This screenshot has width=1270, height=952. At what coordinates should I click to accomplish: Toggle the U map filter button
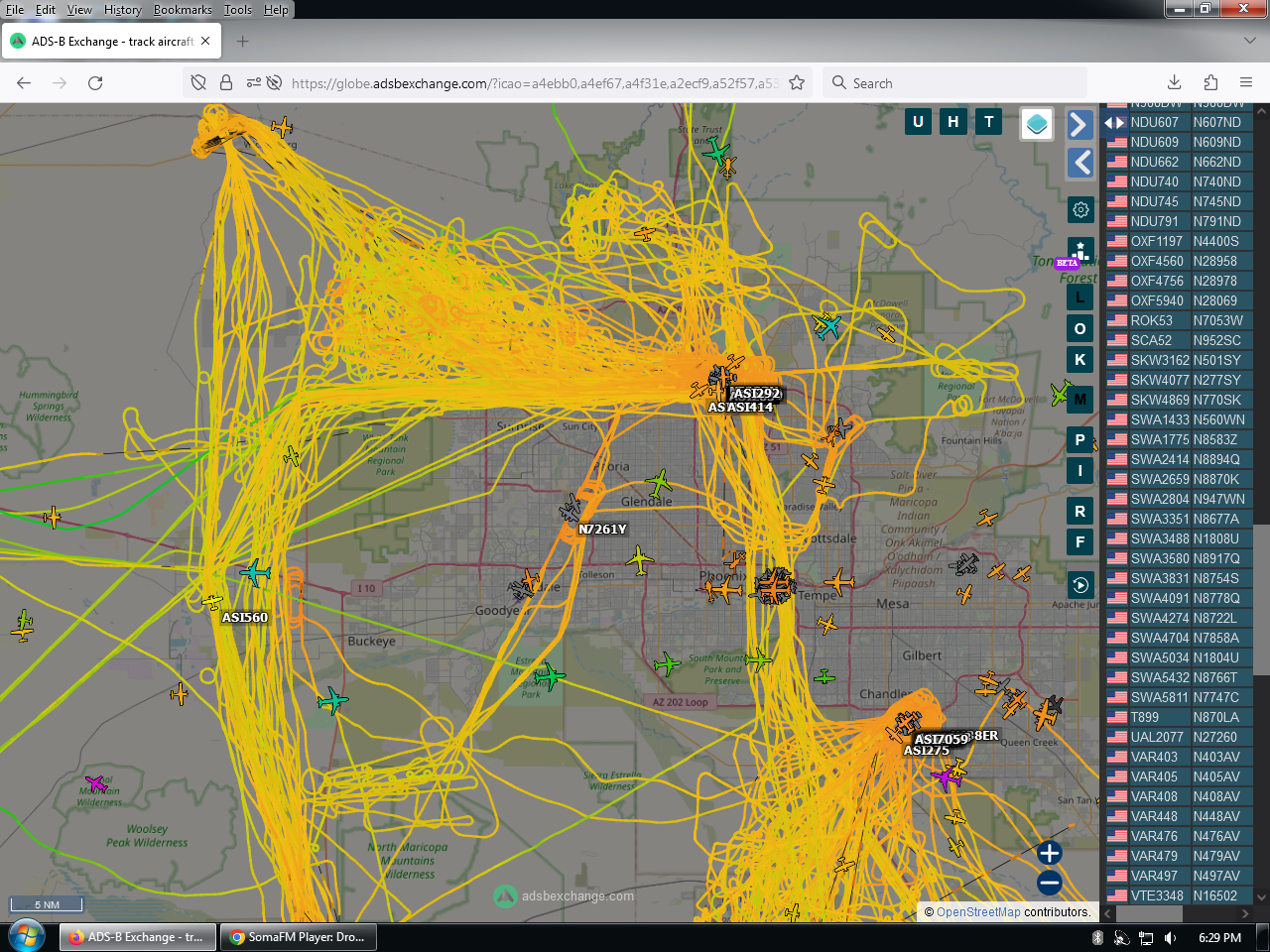click(x=918, y=122)
